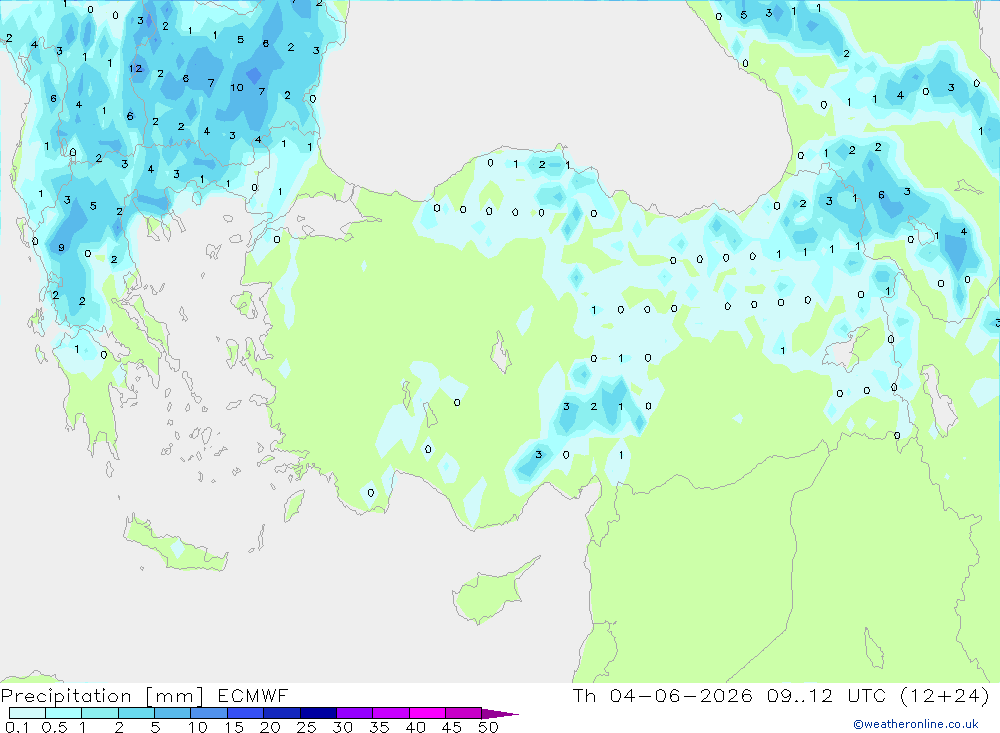Click the legend label "0.5"
Screen dimensions: 1000x733
(x=54, y=727)
